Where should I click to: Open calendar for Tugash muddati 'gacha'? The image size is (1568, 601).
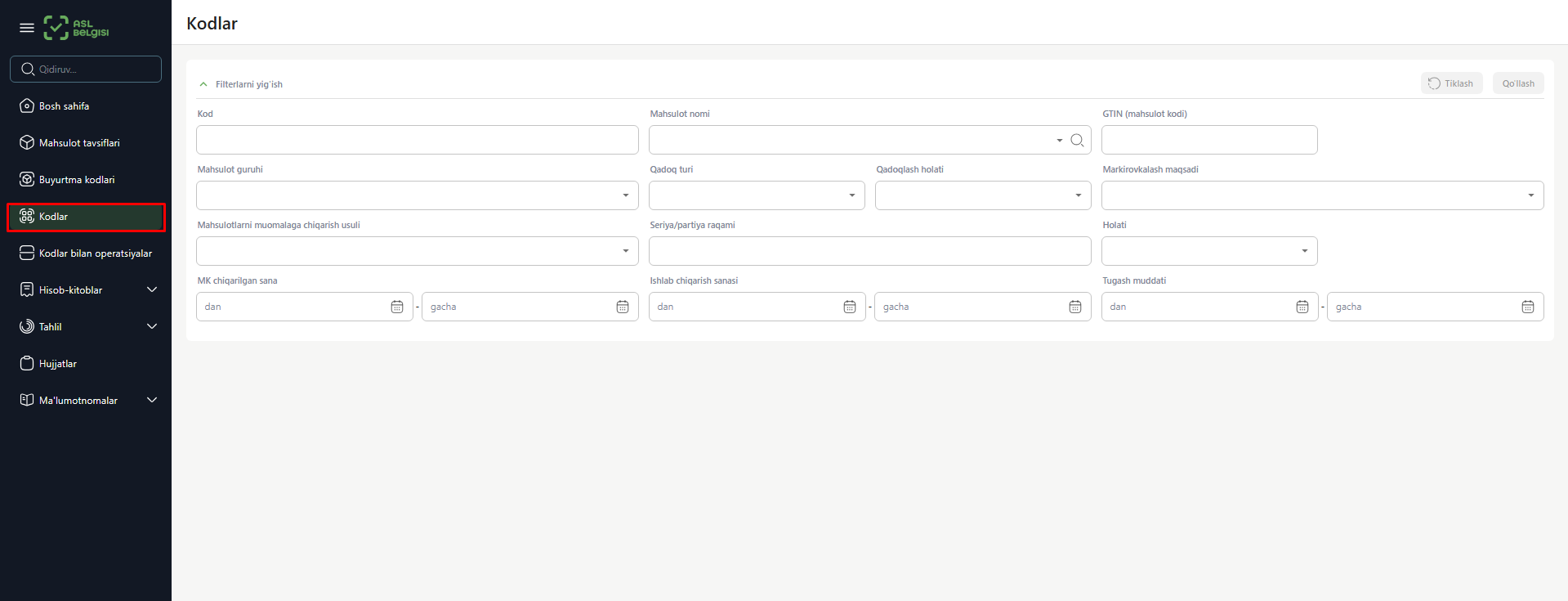(x=1528, y=307)
